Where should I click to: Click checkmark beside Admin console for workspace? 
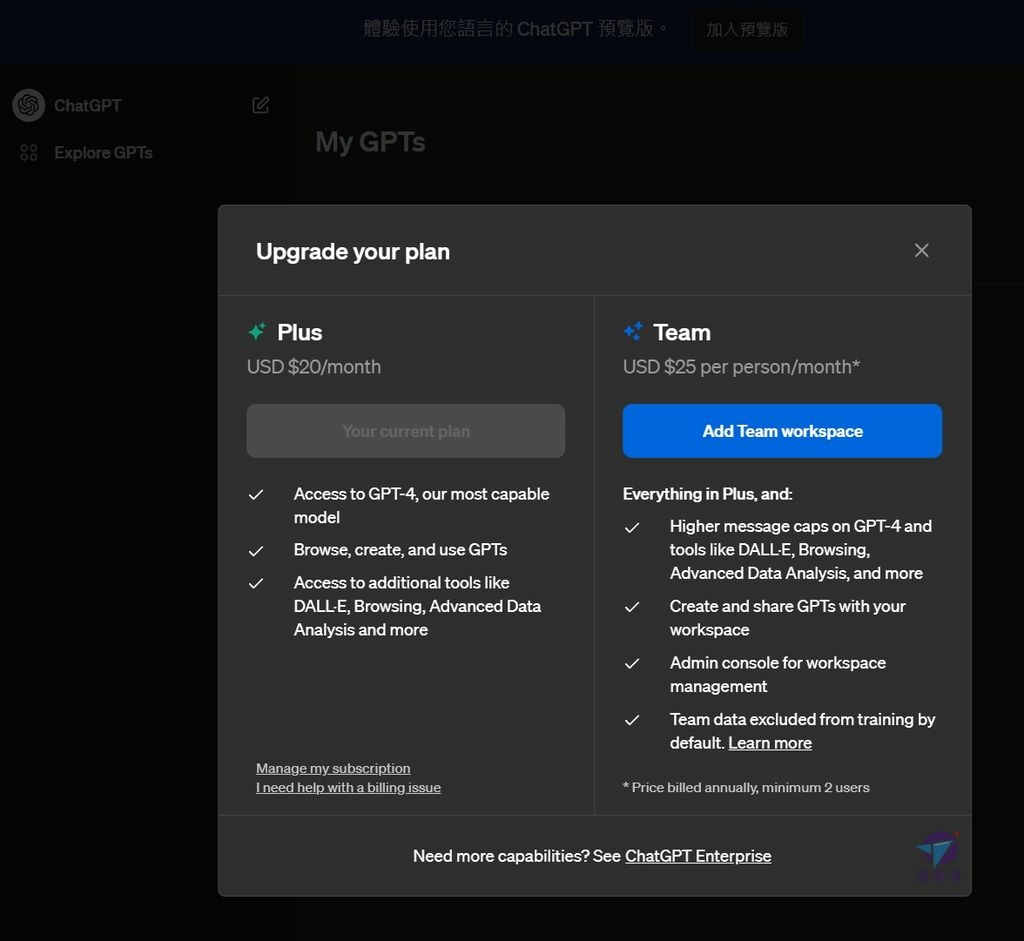pyautogui.click(x=632, y=663)
